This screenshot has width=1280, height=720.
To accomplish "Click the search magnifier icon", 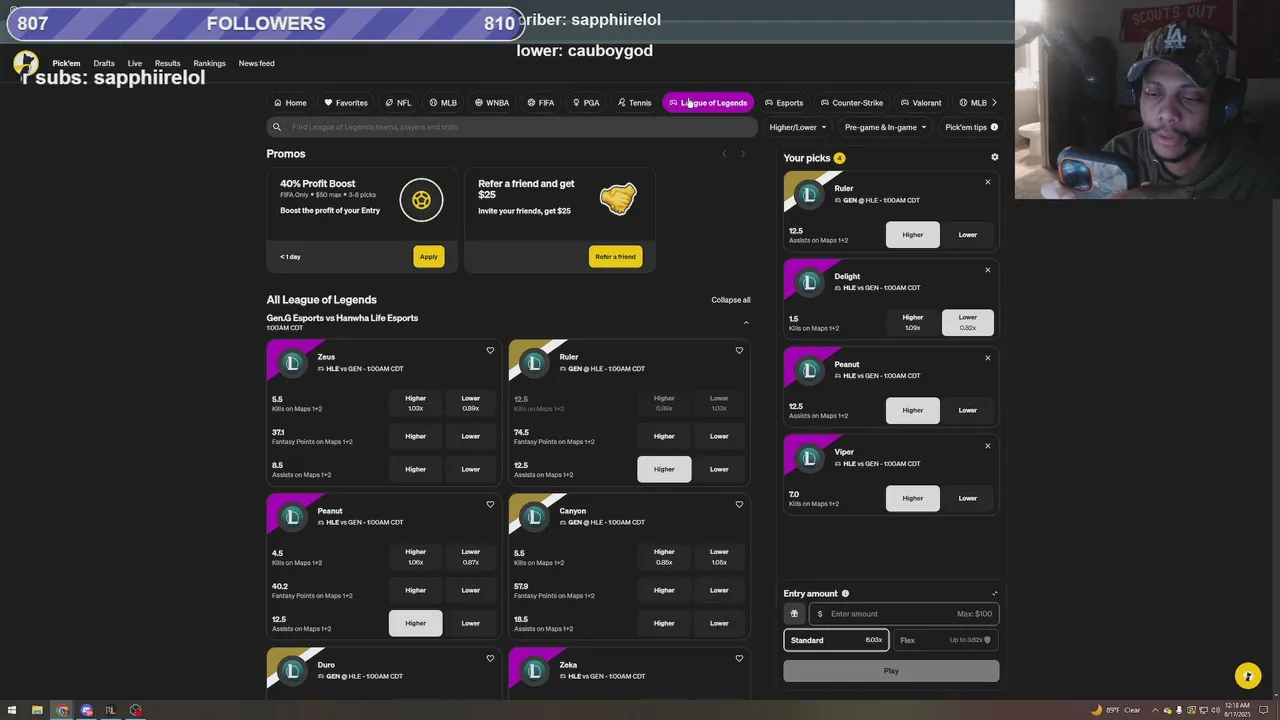I will [x=277, y=127].
